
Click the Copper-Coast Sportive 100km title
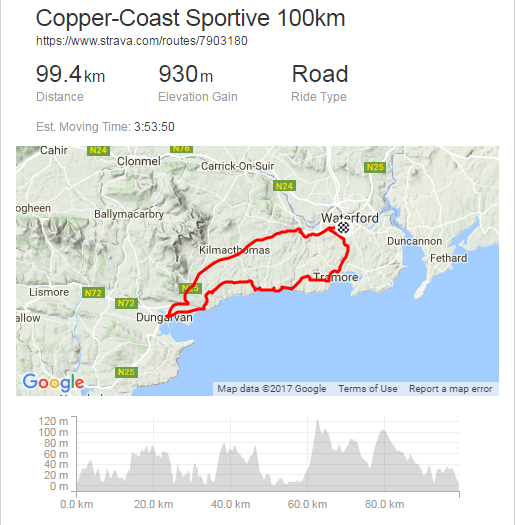(190, 18)
